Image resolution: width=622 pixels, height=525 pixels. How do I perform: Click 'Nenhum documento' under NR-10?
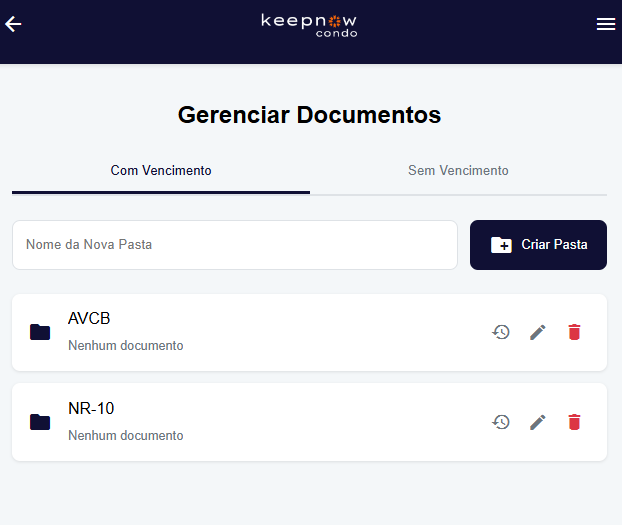(126, 436)
